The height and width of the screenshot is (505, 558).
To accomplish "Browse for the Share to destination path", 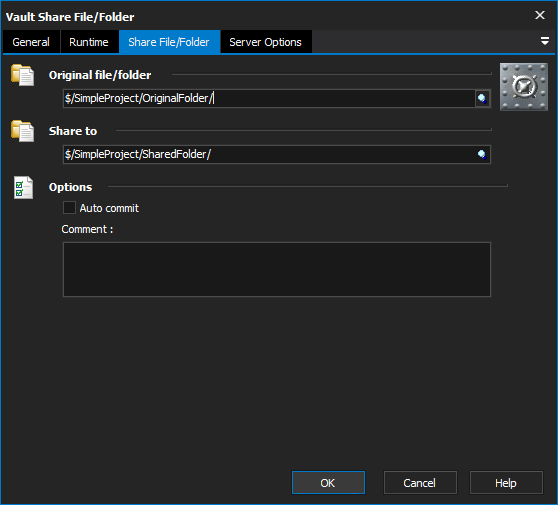I will click(x=482, y=154).
